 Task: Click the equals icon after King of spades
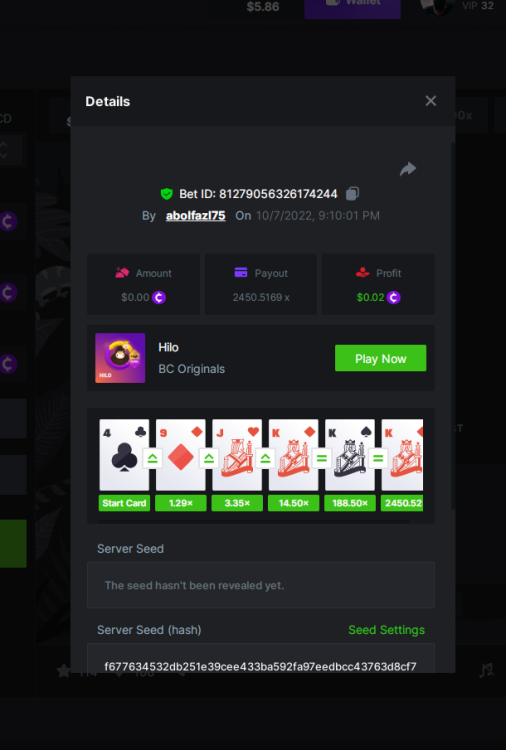pos(378,459)
